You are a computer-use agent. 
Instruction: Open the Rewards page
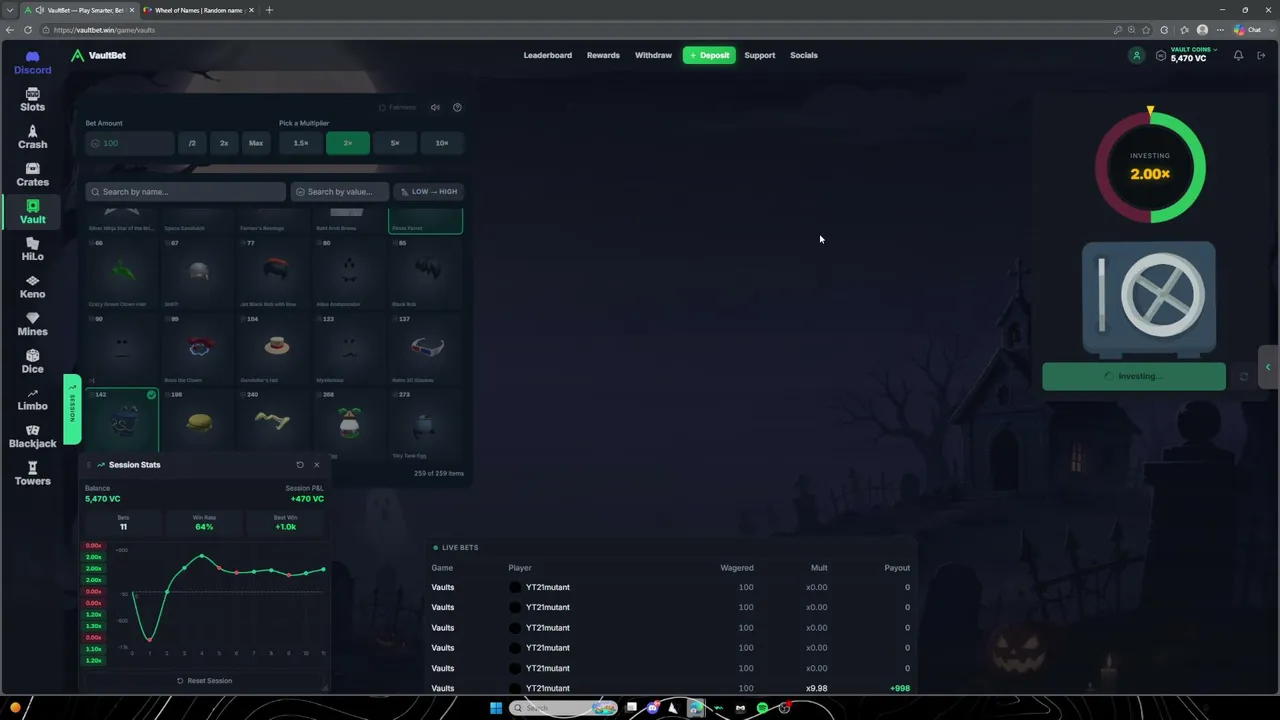tap(603, 55)
